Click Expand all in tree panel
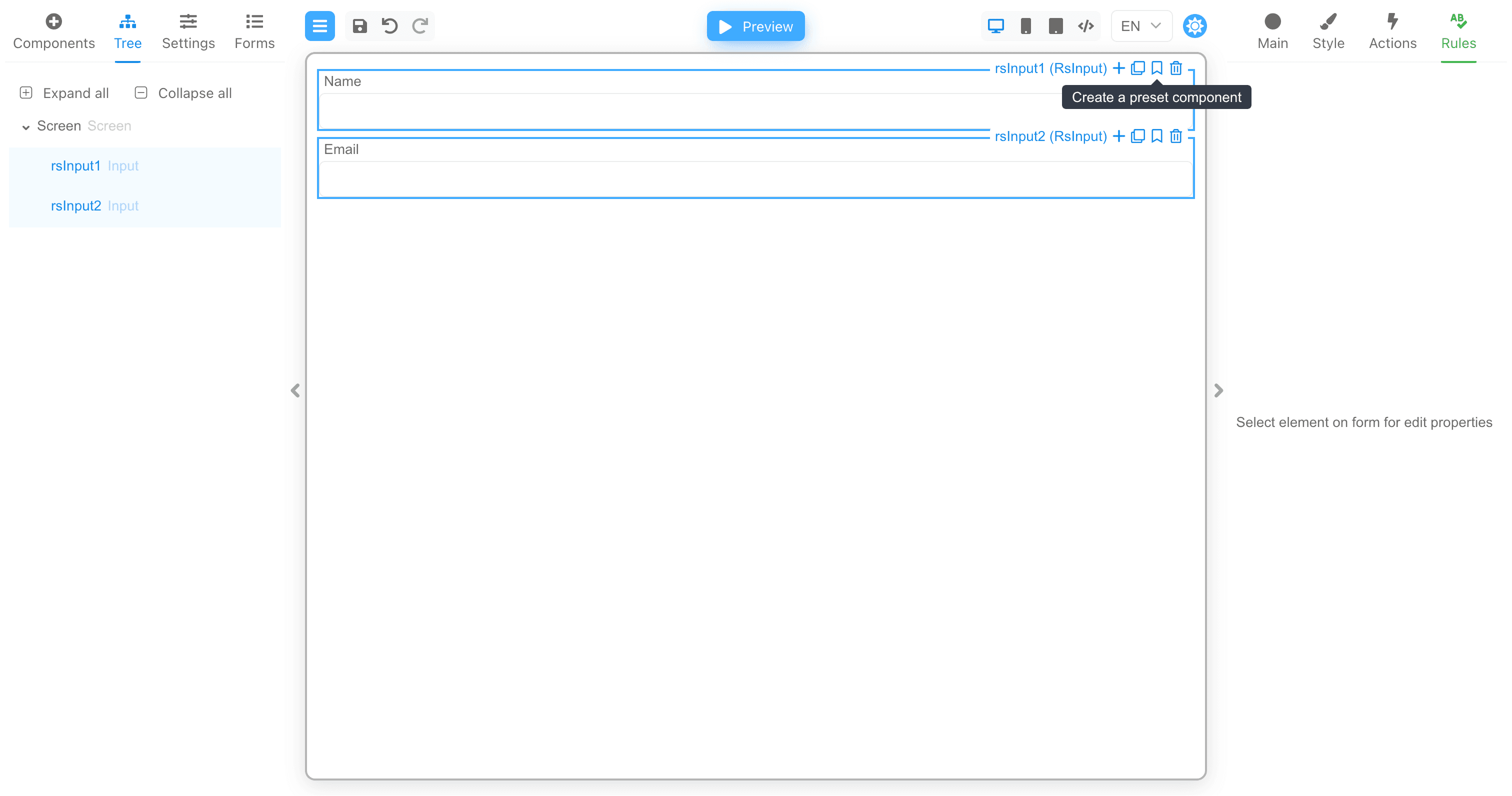The image size is (1512, 796). click(64, 92)
